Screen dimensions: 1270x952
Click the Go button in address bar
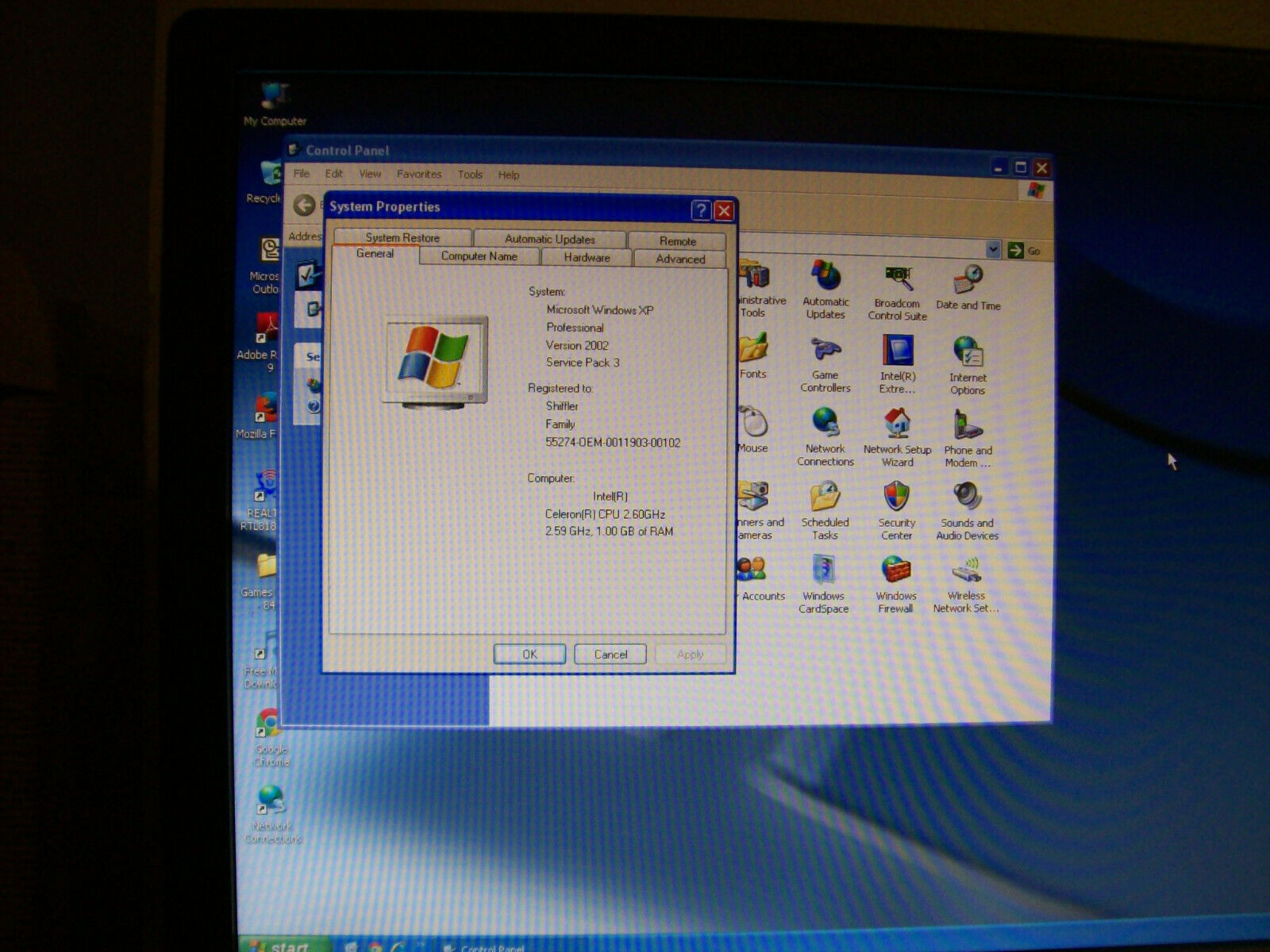click(1024, 251)
